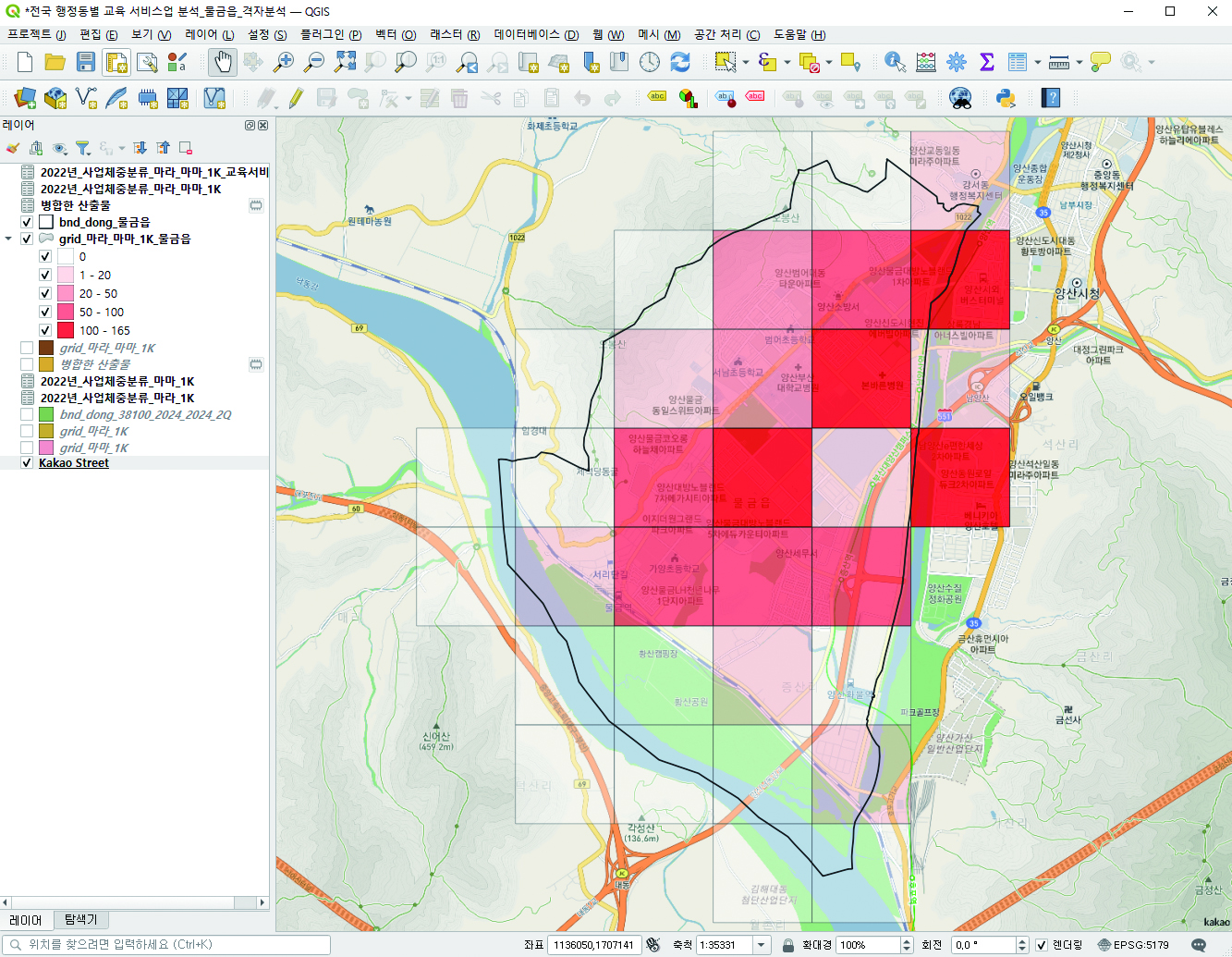Screen dimensions: 1232x957
Task: Toggle the 렌더링 checkbox in status bar
Action: tap(1042, 945)
